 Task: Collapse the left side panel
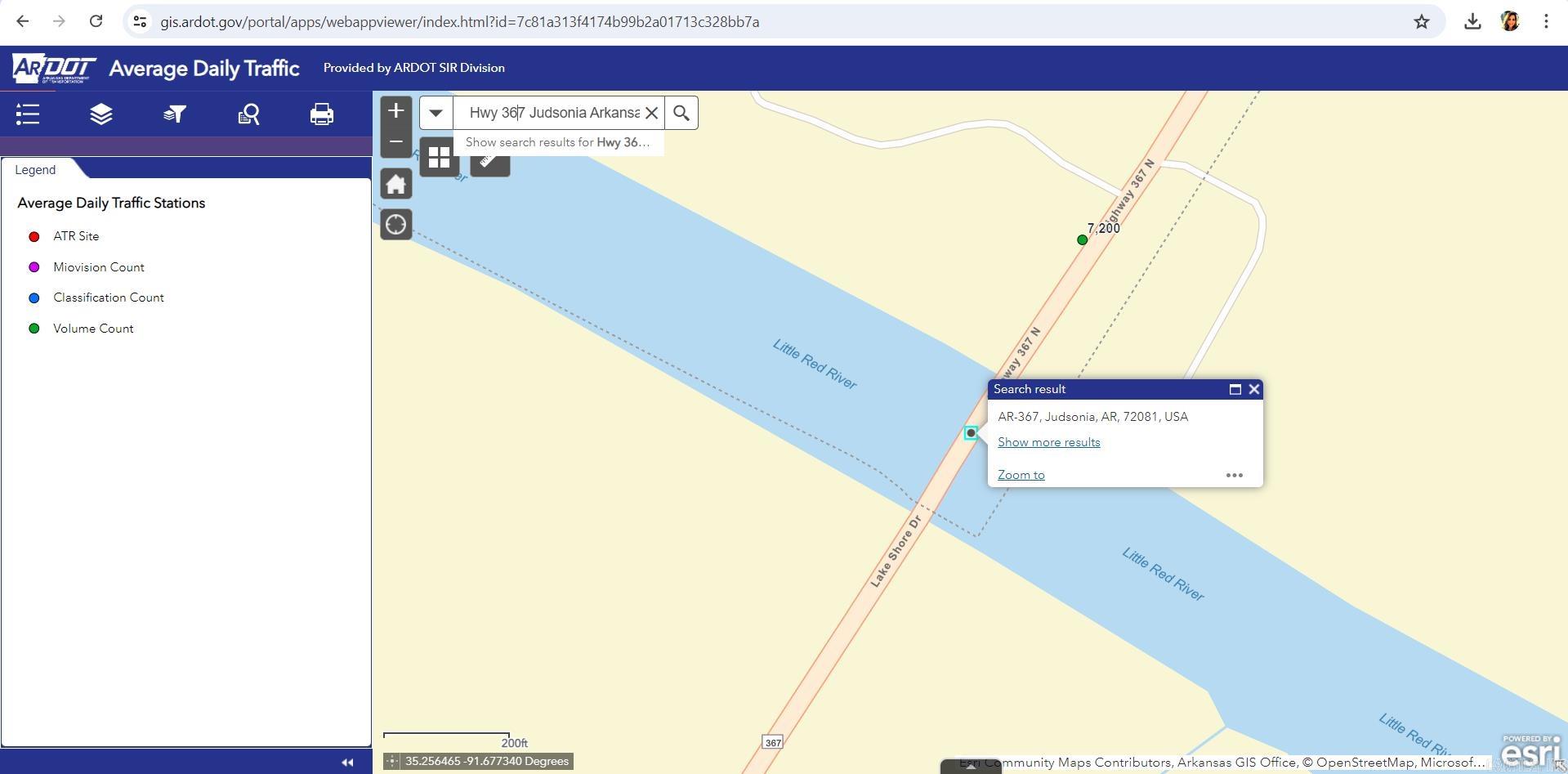coord(347,763)
